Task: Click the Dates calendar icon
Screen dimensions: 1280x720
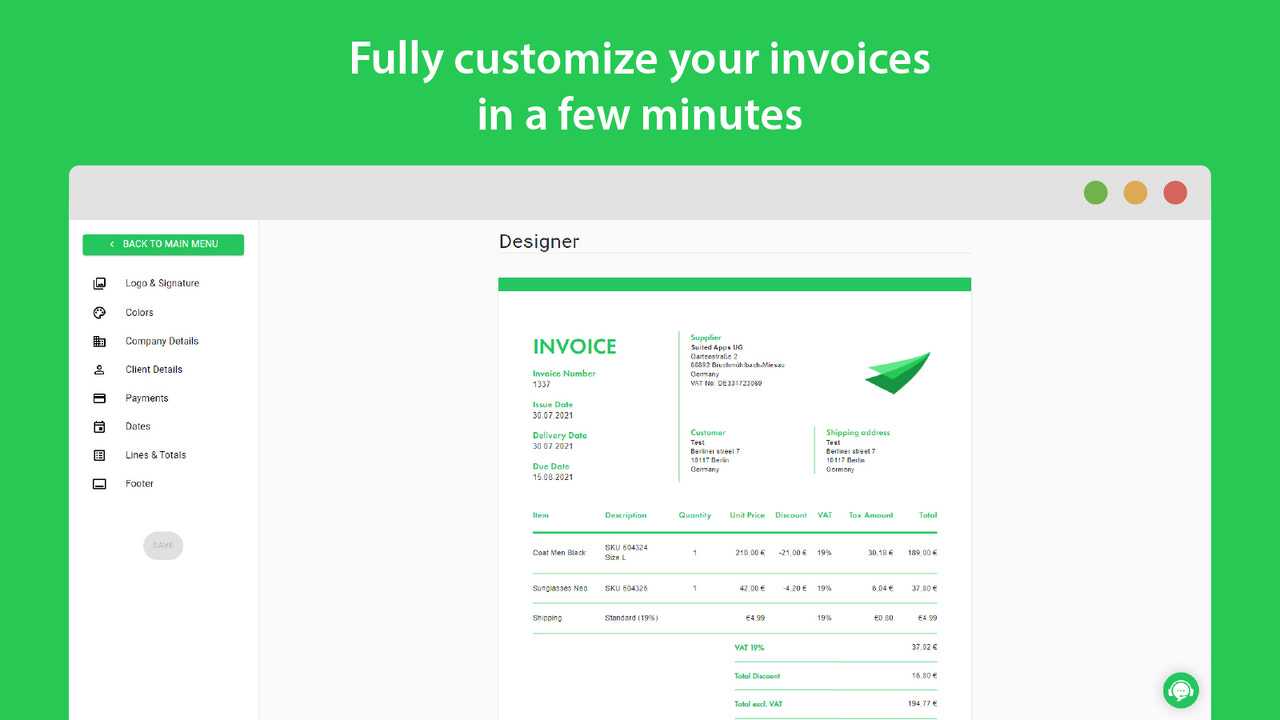Action: pos(98,426)
